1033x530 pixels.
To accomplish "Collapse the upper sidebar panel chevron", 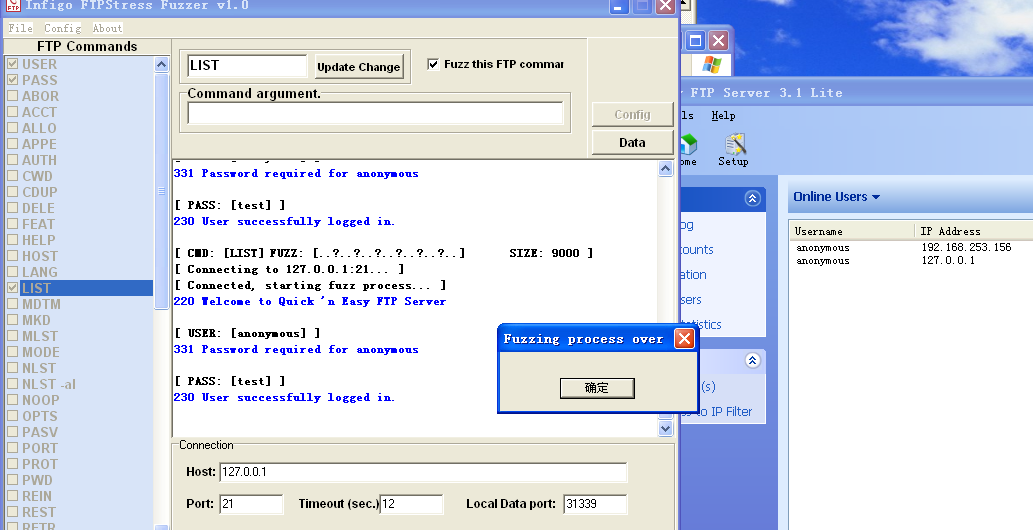I will pos(752,199).
